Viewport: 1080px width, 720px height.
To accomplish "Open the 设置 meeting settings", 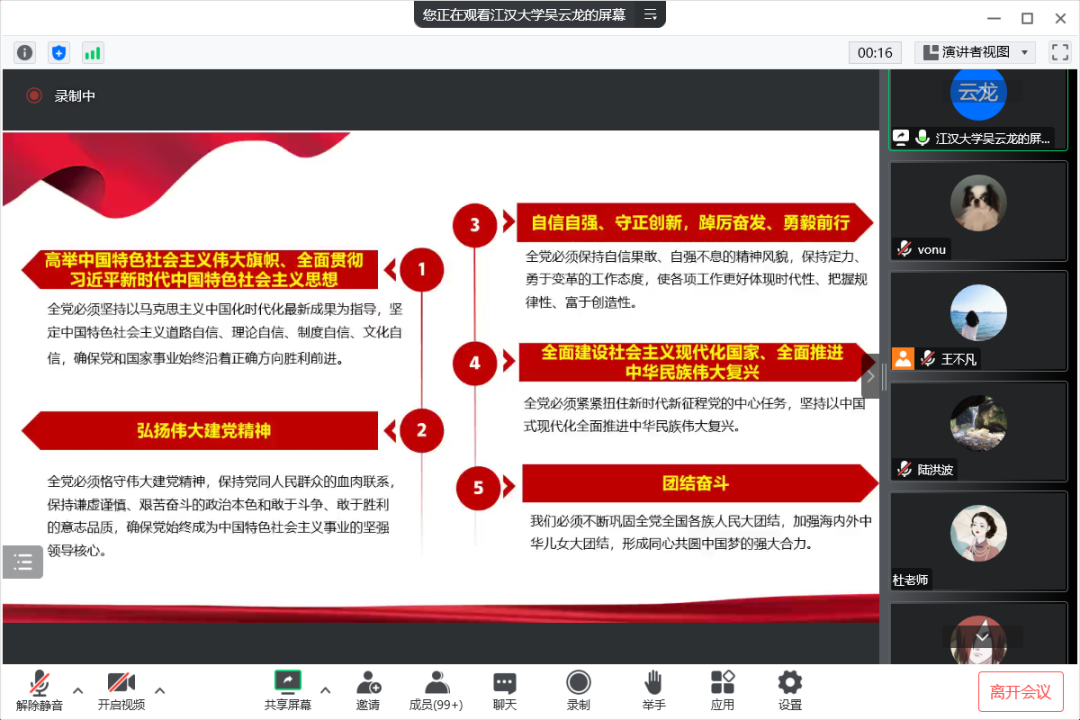I will pyautogui.click(x=789, y=689).
